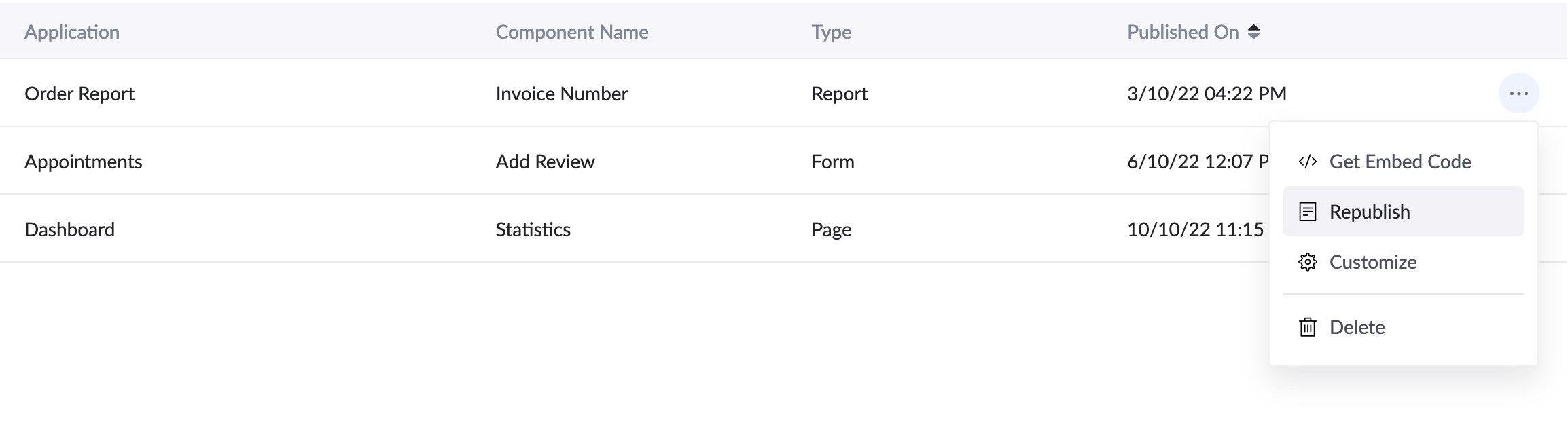This screenshot has width=1568, height=448.
Task: Click the Component Name column header
Action: (572, 32)
